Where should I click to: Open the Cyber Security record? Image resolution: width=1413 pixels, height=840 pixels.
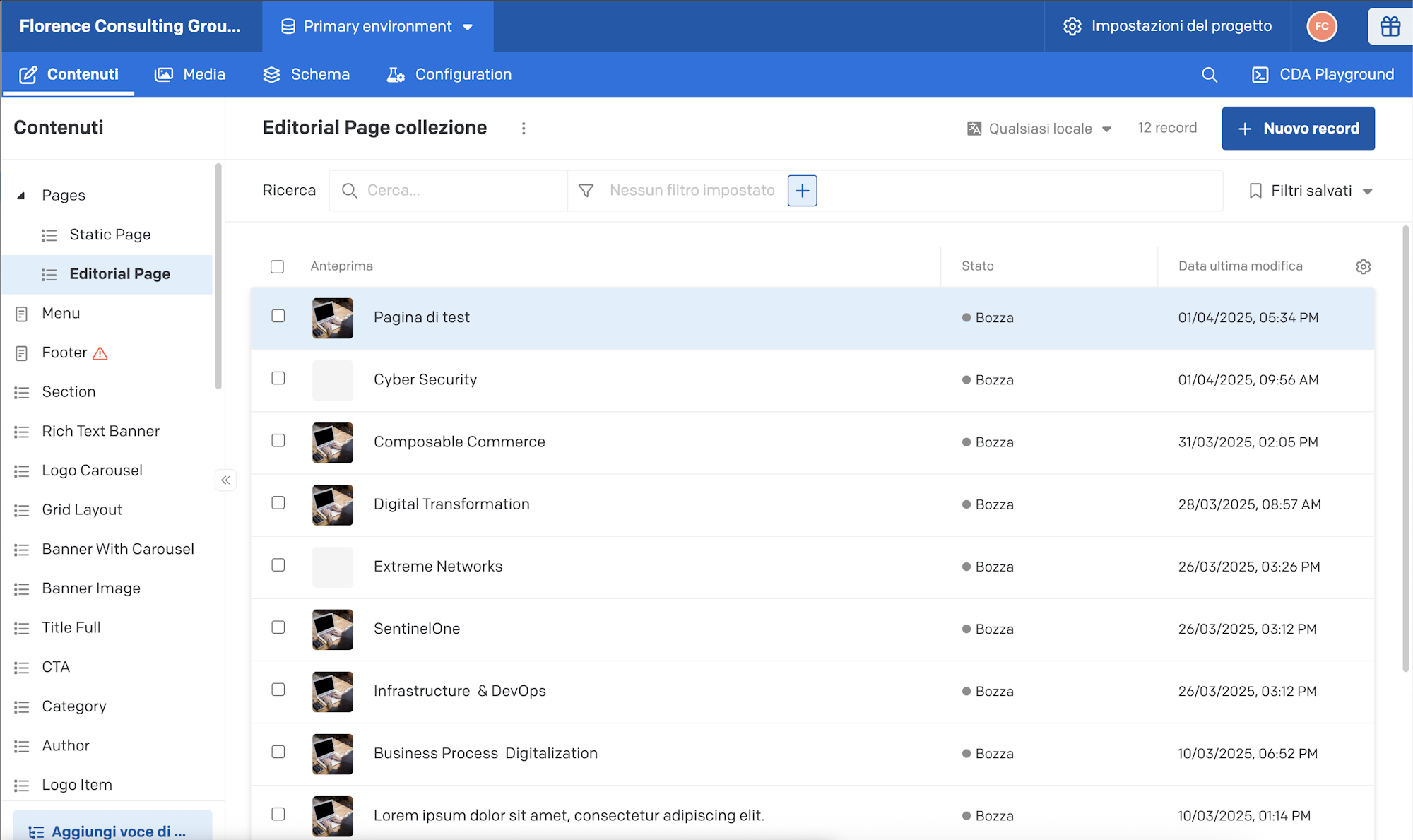pos(812,380)
